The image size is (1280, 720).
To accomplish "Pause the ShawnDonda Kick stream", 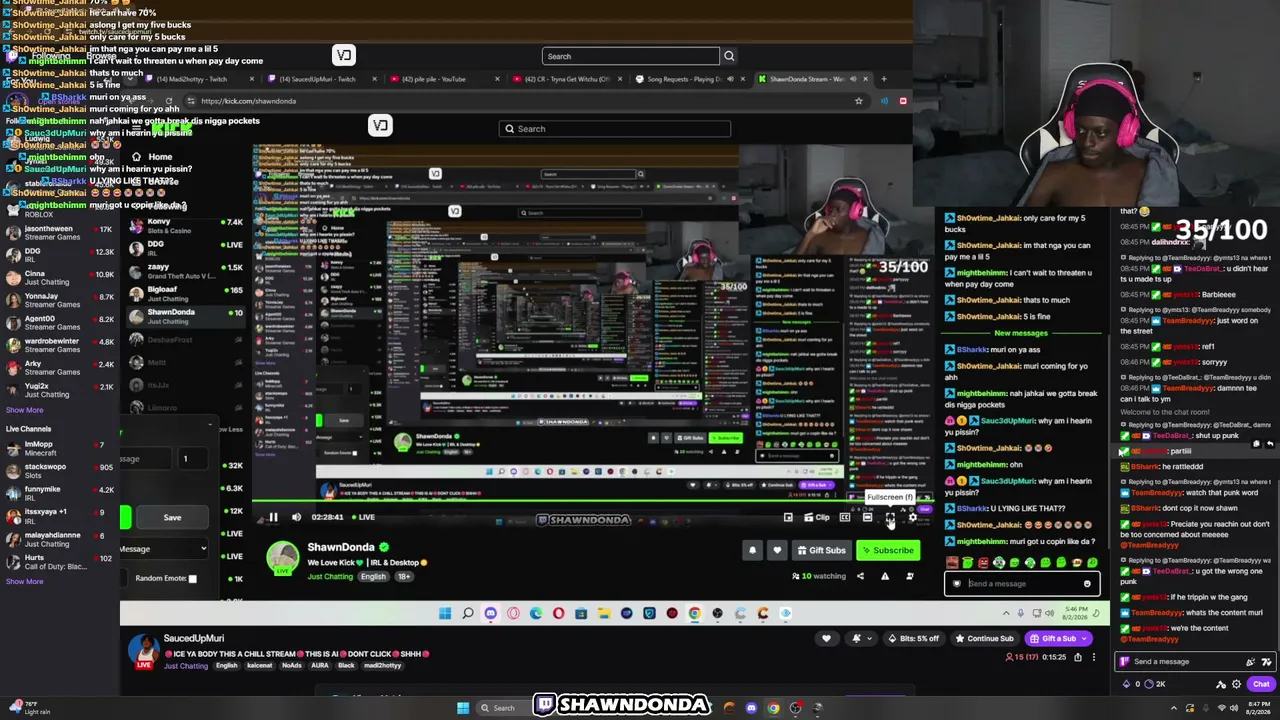I will [x=273, y=517].
